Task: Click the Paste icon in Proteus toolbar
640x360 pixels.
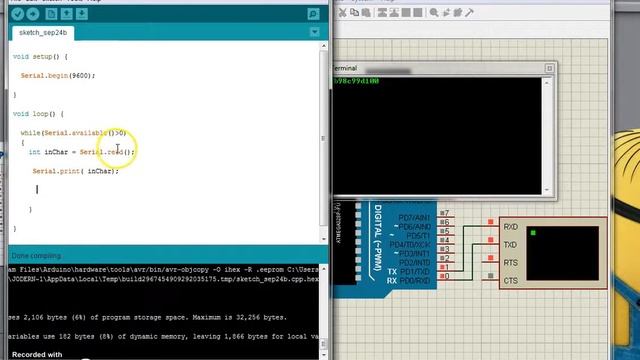Action: click(x=366, y=13)
